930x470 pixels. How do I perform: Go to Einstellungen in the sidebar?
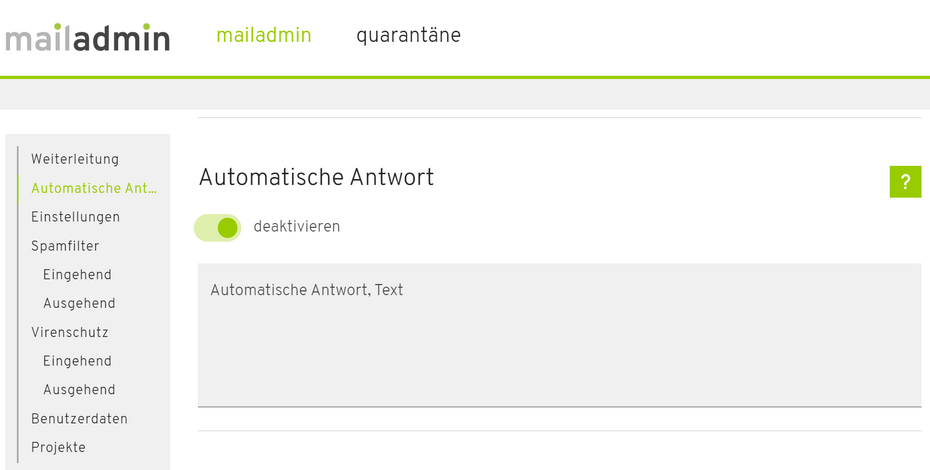coord(75,217)
